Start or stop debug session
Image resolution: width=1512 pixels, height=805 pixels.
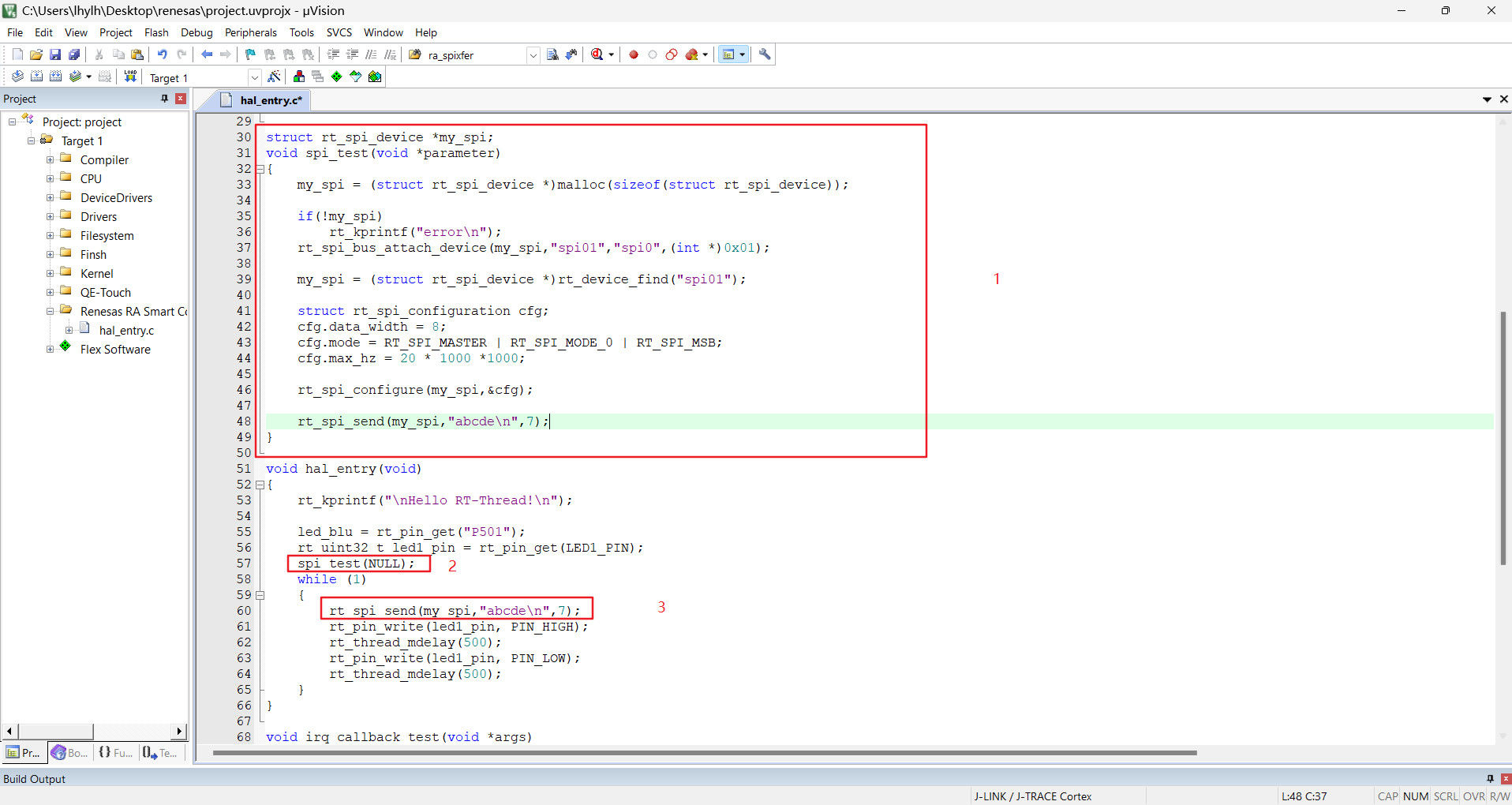[597, 54]
